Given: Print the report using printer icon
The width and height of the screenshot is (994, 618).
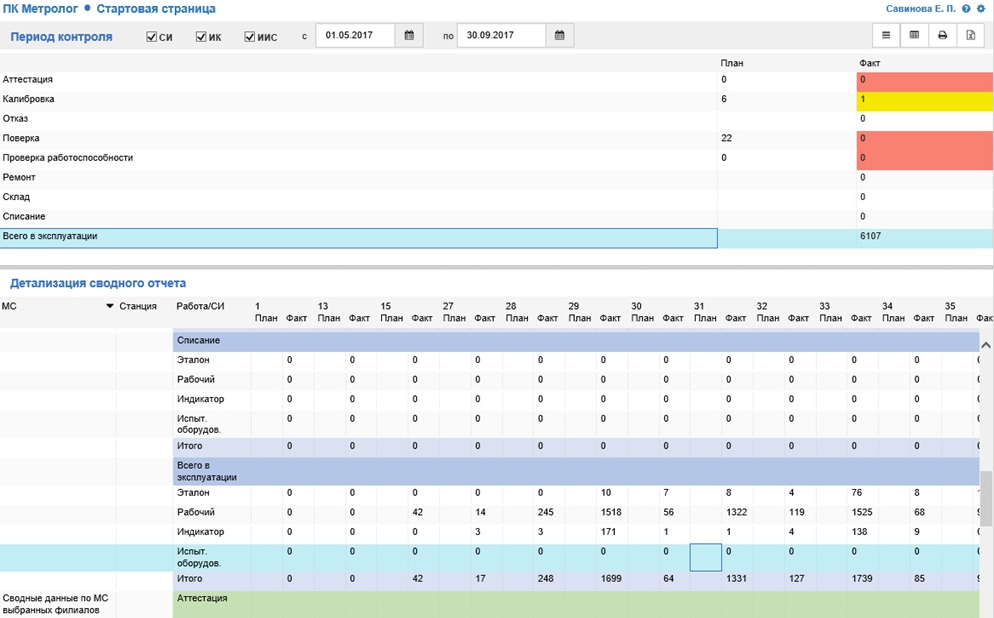Looking at the screenshot, I should click(x=942, y=36).
